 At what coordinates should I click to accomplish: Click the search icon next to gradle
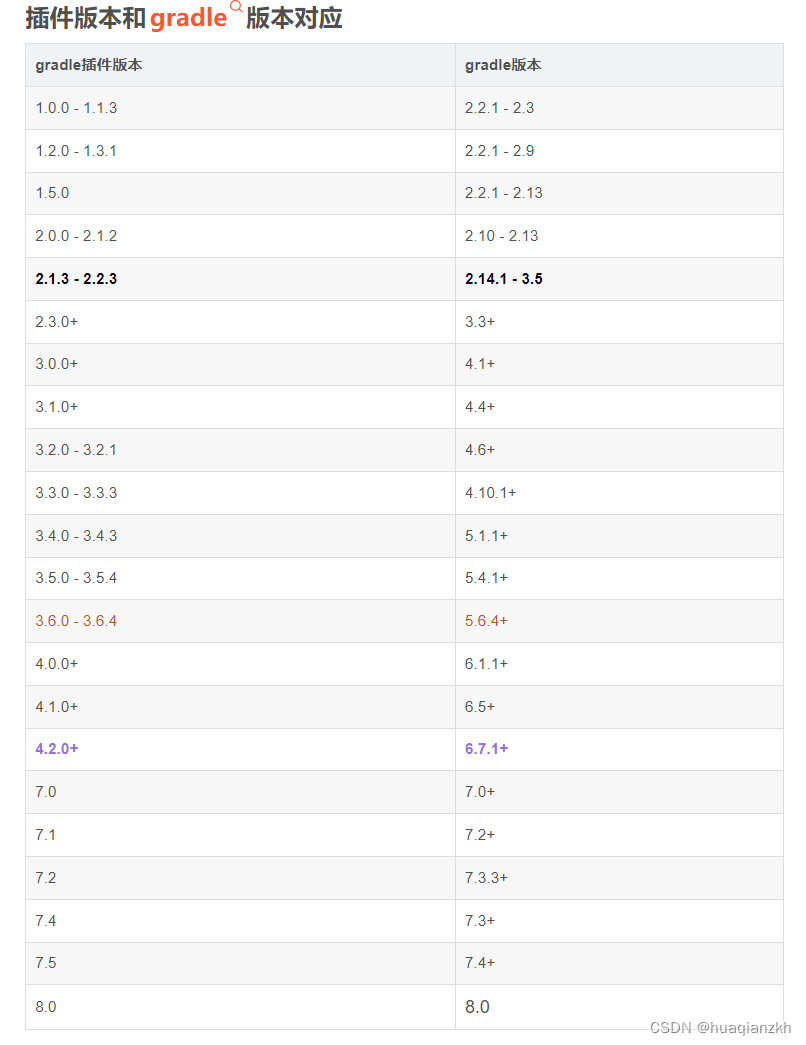click(236, 6)
